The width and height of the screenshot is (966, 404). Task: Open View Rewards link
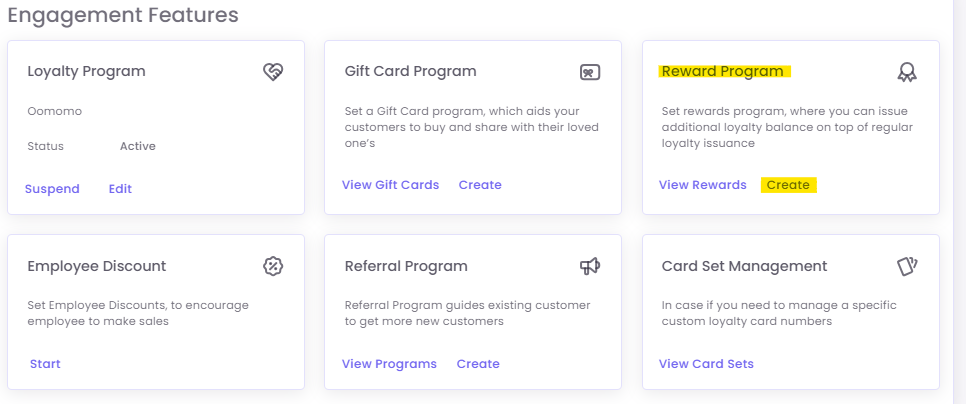point(702,185)
